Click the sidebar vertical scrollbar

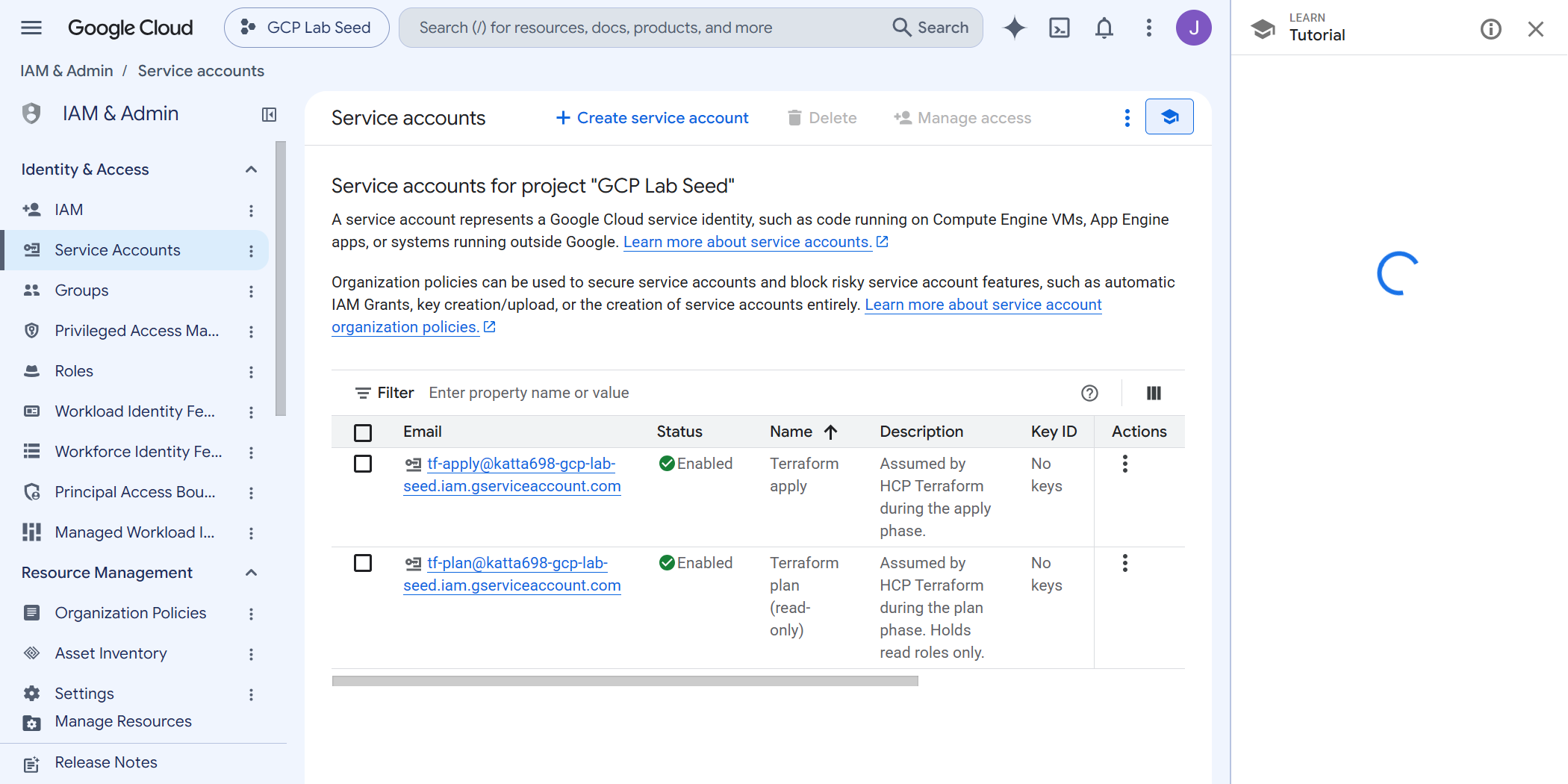coord(281,278)
